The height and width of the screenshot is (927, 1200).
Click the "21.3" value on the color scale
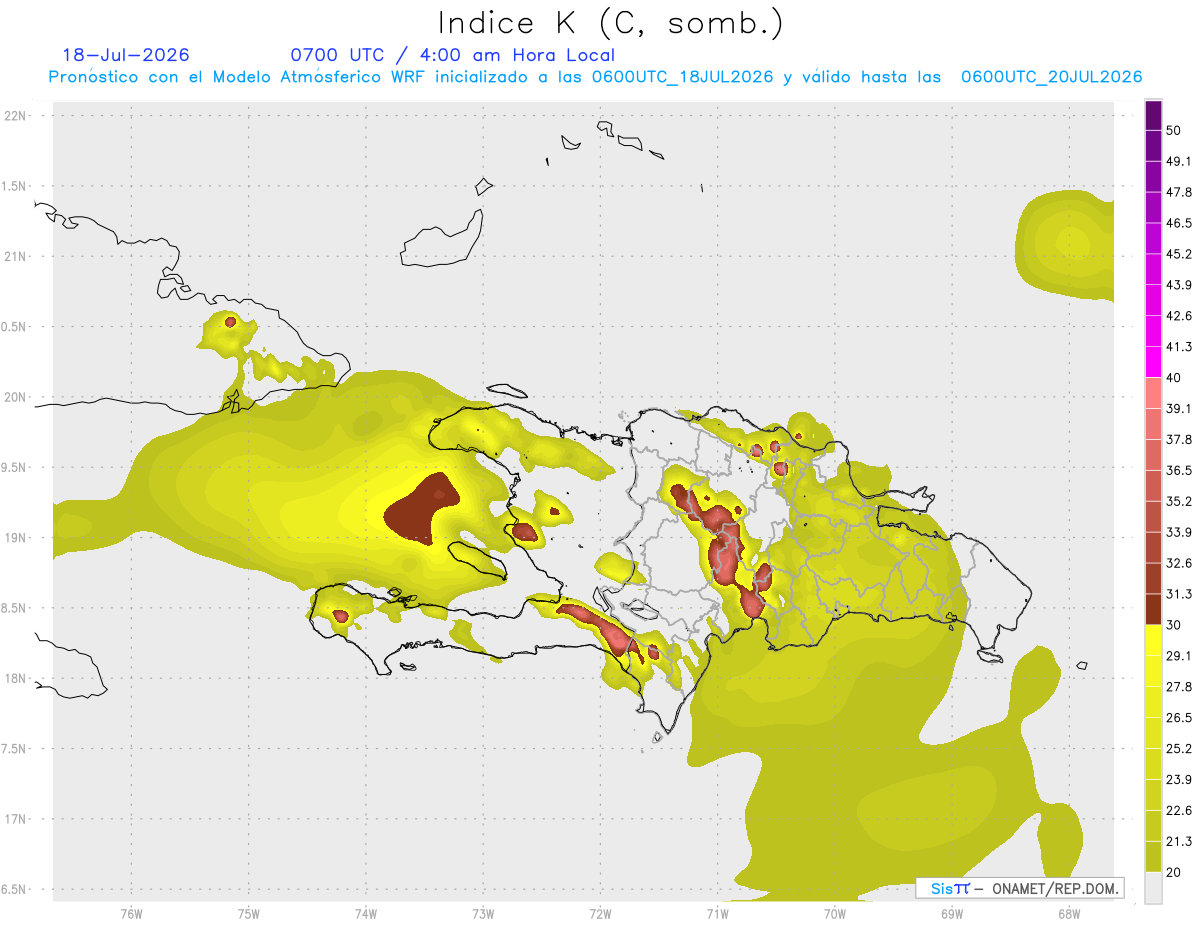click(1178, 842)
